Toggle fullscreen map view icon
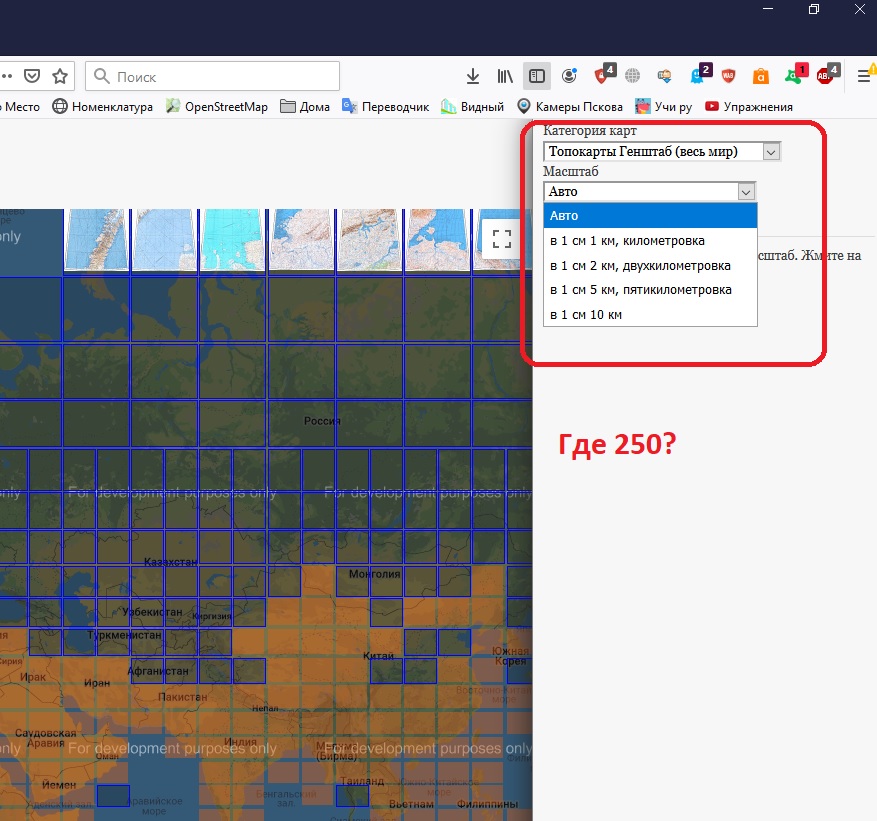Screen dimensions: 877x821 click(502, 239)
